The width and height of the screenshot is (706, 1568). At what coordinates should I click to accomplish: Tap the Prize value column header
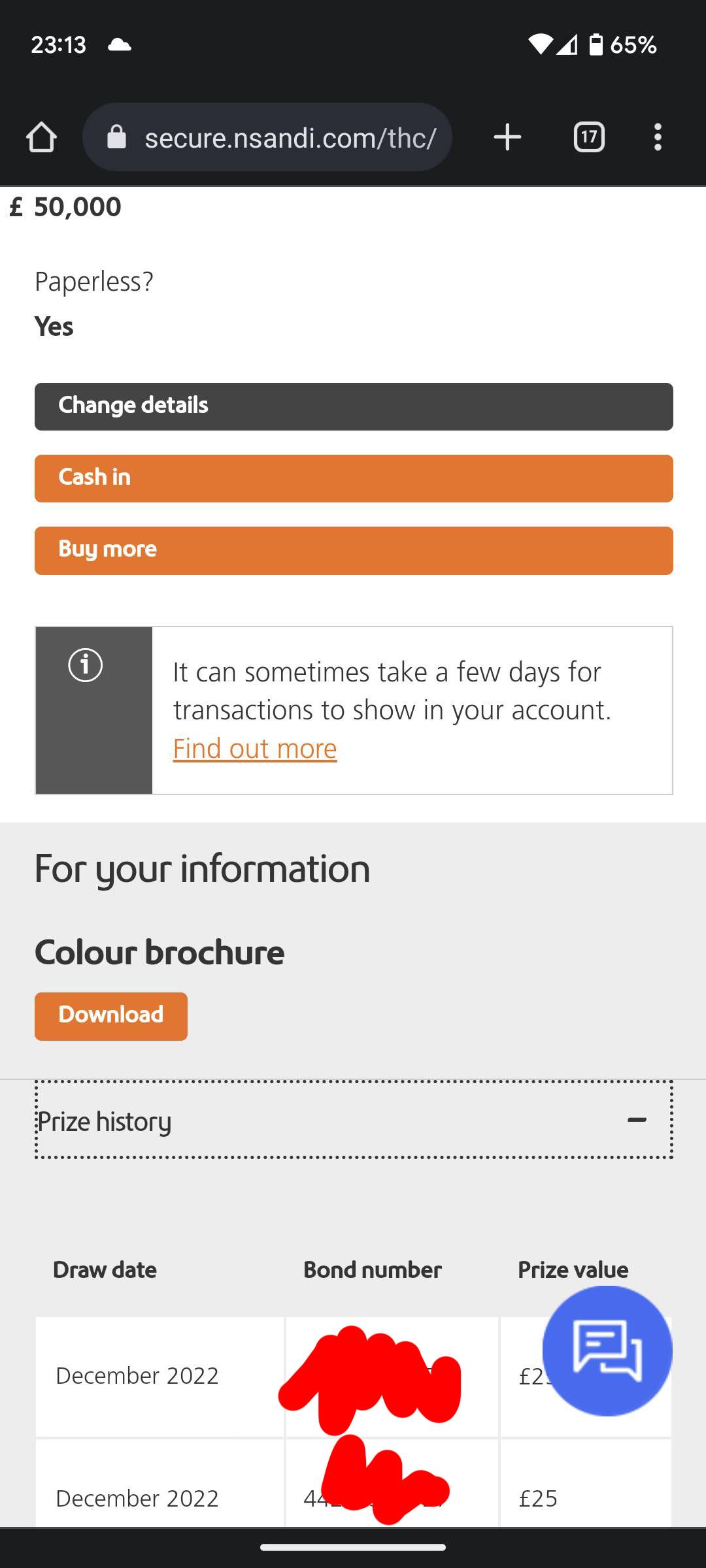point(573,1269)
